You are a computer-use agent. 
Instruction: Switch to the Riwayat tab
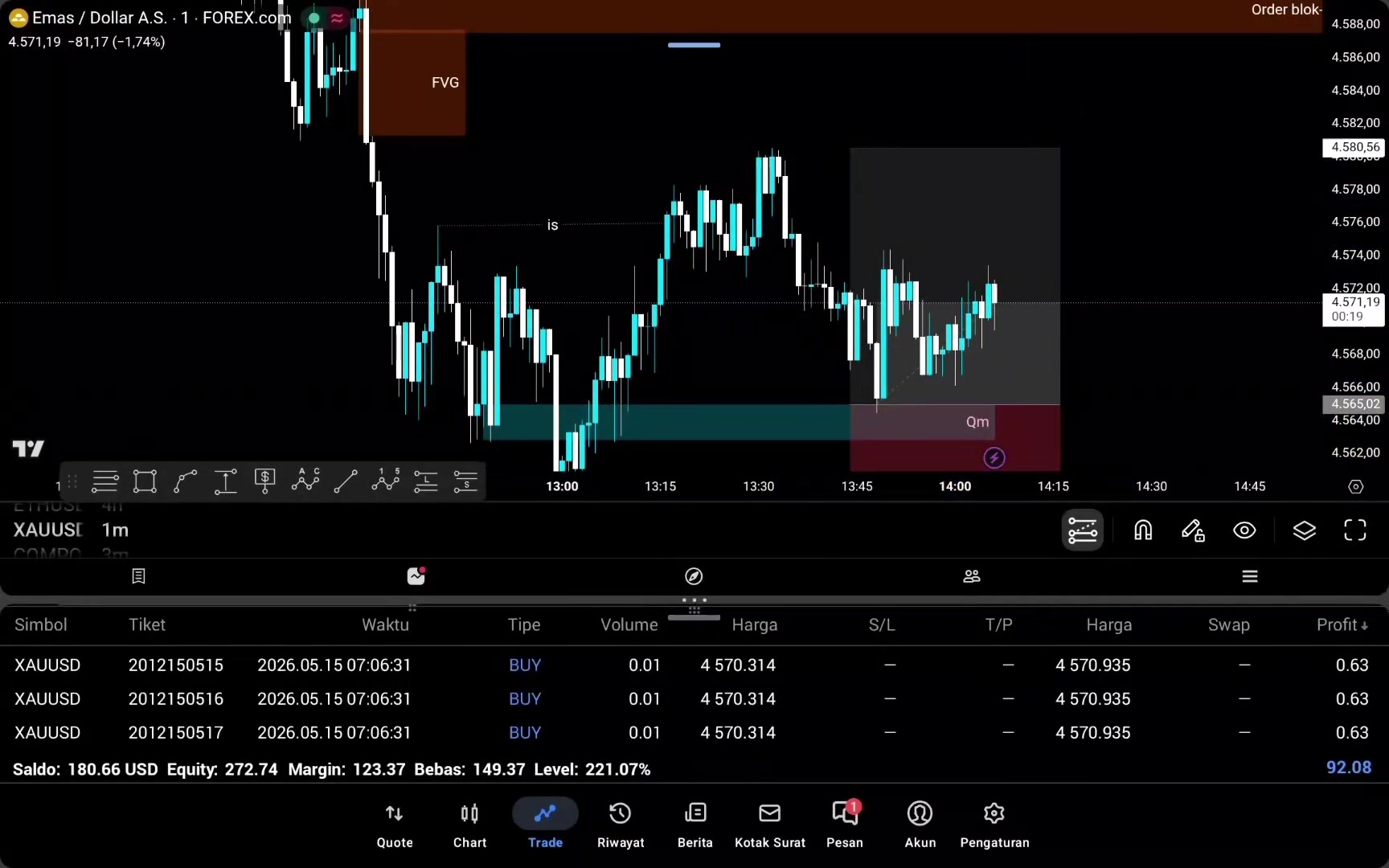[621, 825]
